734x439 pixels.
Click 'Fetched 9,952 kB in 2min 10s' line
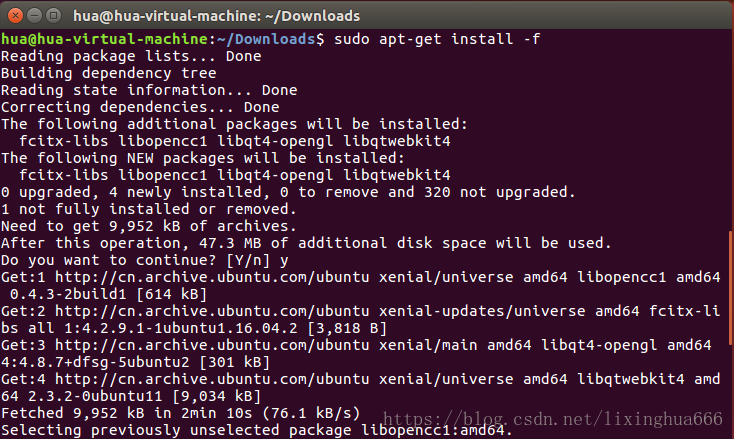pos(180,413)
